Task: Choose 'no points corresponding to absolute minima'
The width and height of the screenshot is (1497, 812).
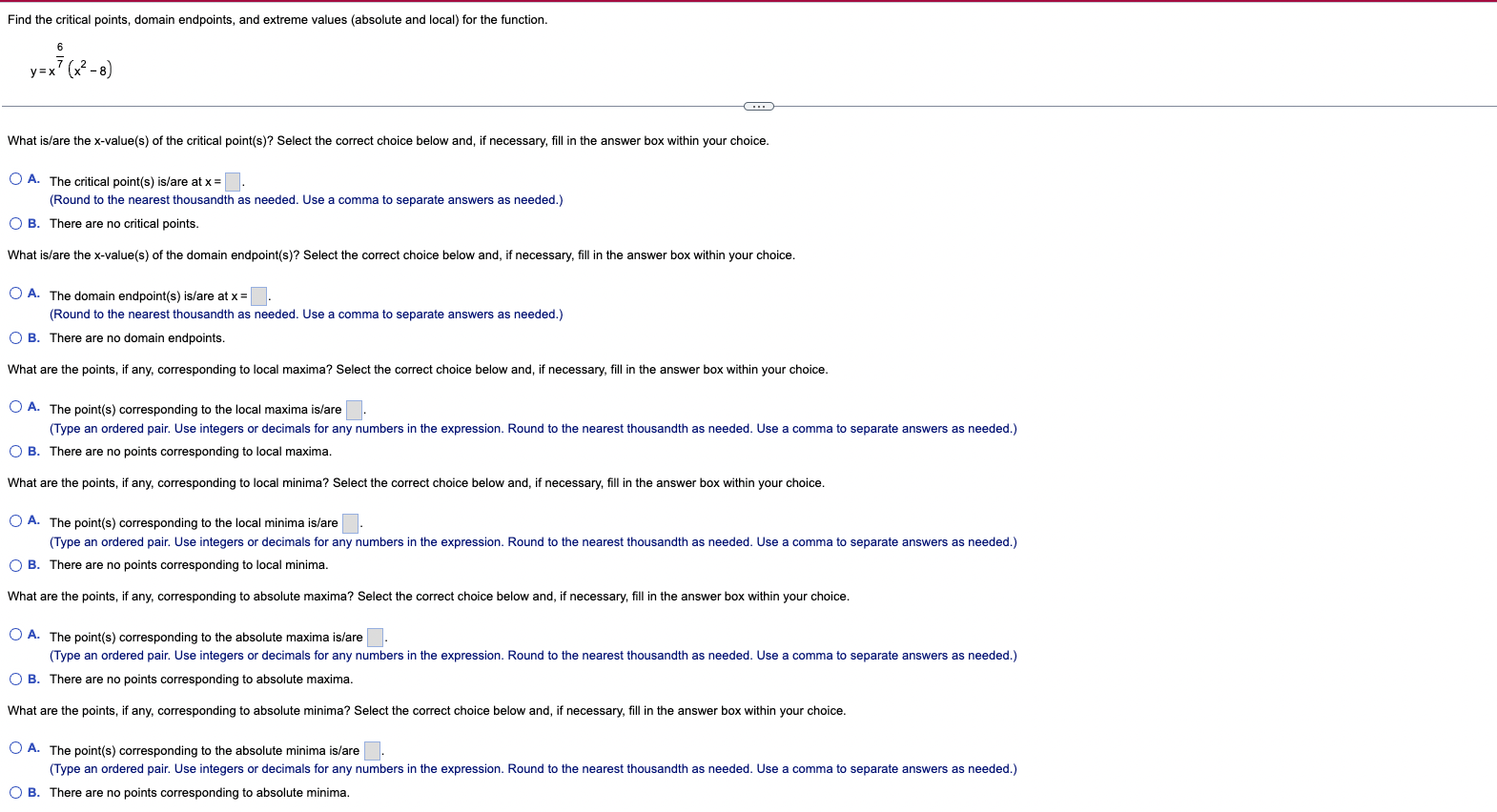Action: pyautogui.click(x=16, y=793)
